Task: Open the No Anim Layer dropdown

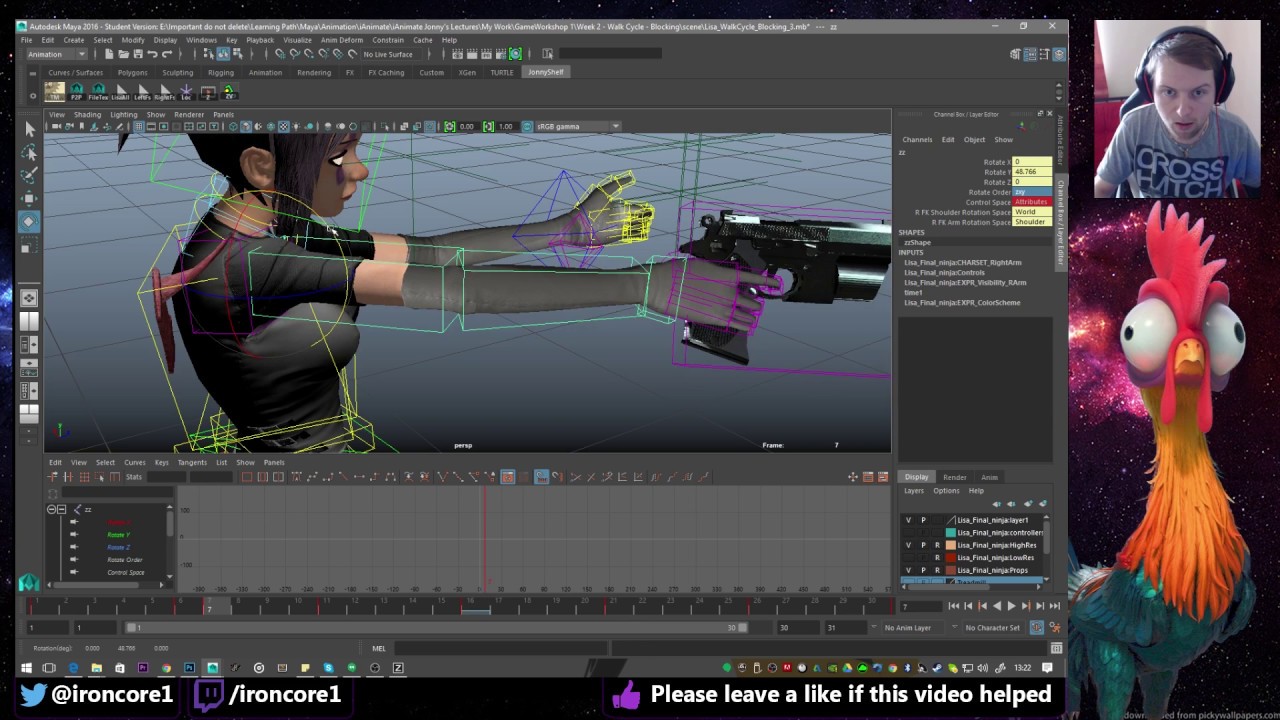Action: (x=912, y=628)
